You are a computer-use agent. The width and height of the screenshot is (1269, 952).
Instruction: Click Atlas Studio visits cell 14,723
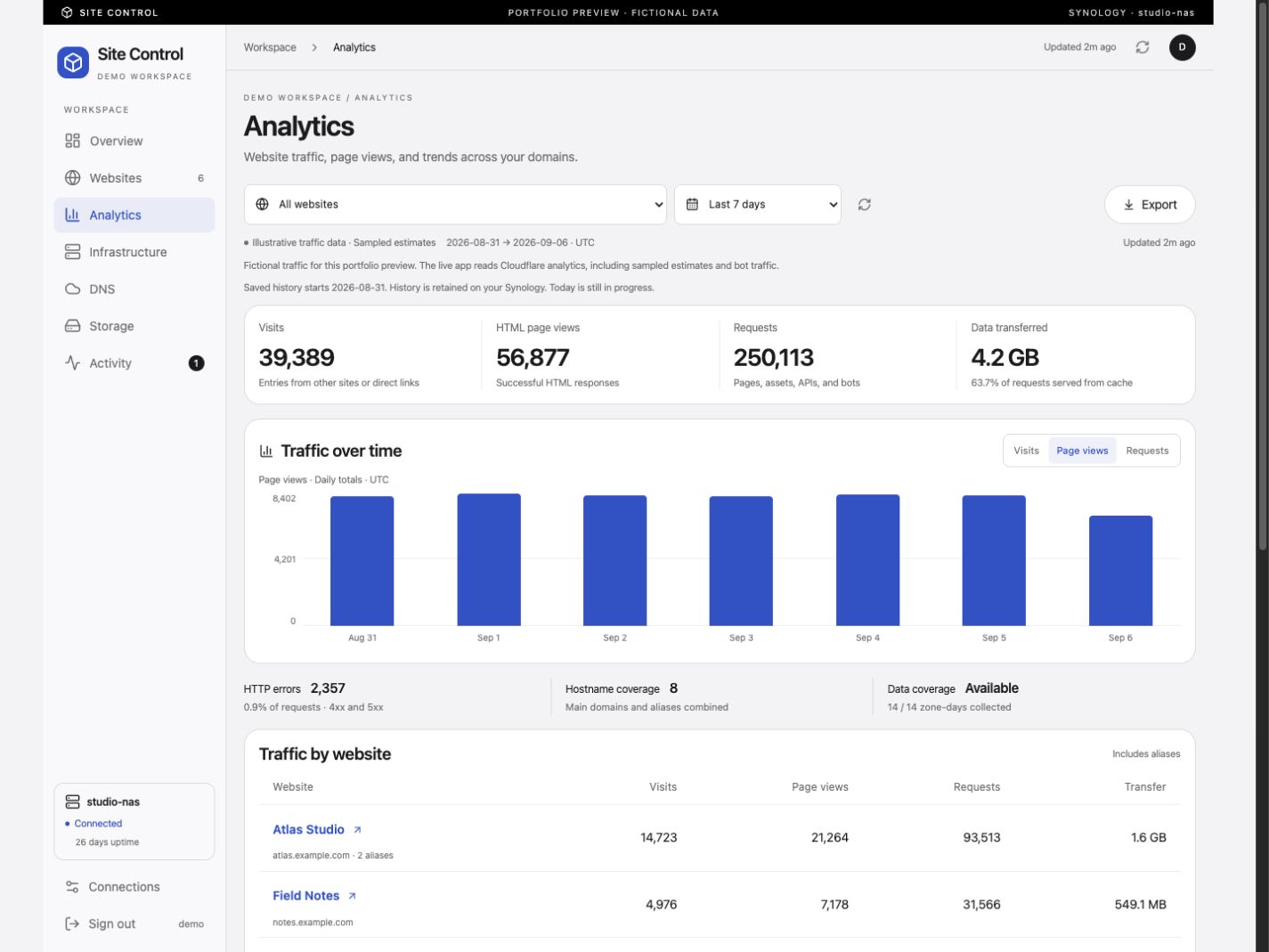pyautogui.click(x=659, y=838)
